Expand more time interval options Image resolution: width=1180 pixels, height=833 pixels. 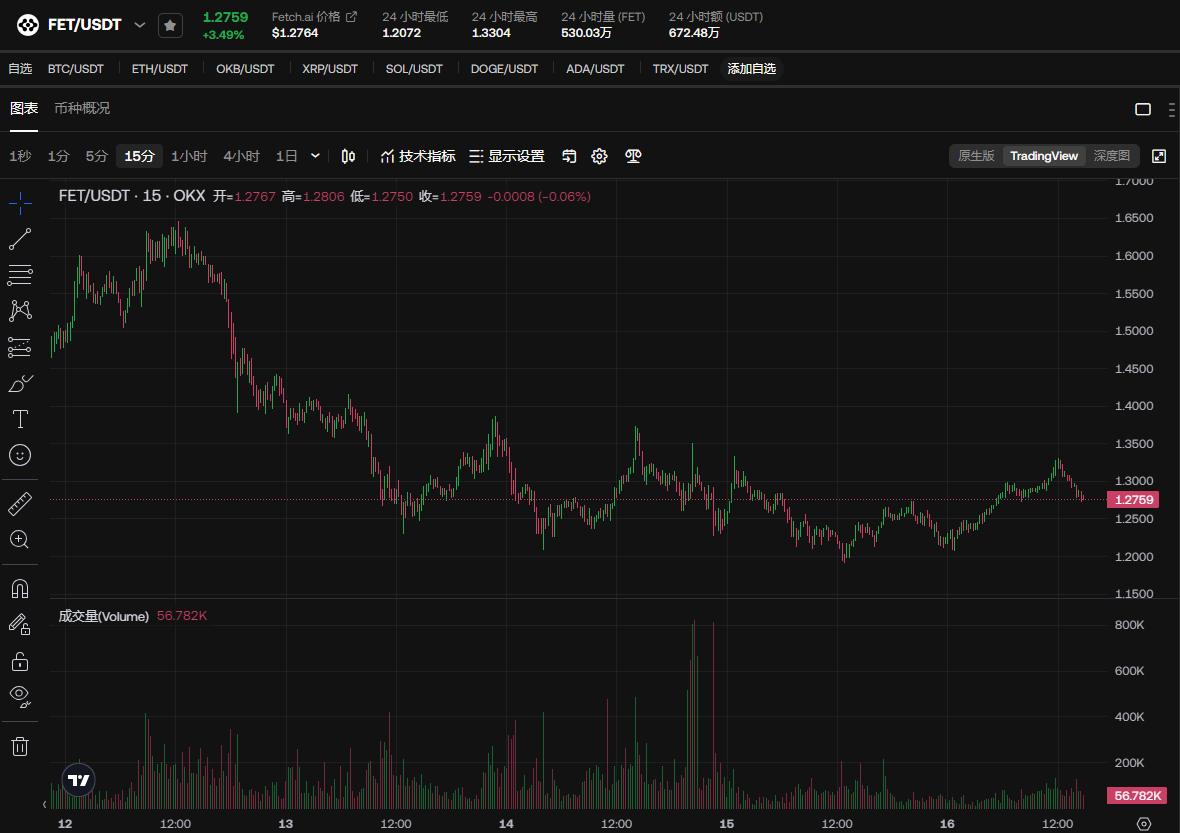[x=316, y=156]
